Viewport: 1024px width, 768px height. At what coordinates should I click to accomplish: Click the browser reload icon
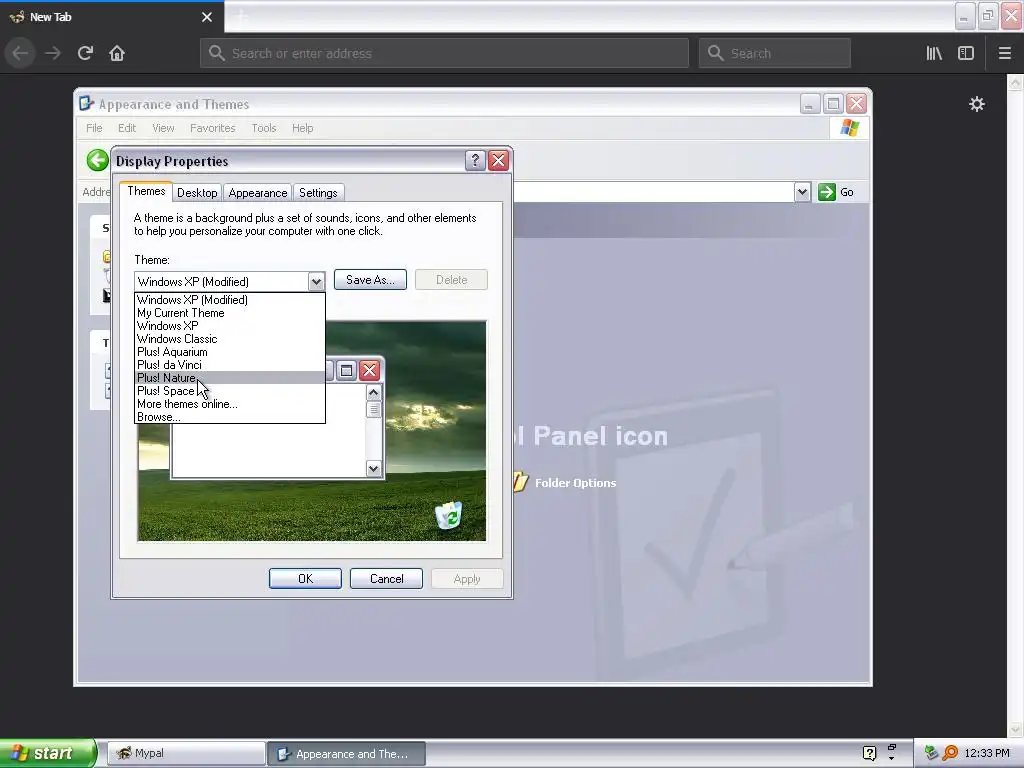[x=85, y=53]
